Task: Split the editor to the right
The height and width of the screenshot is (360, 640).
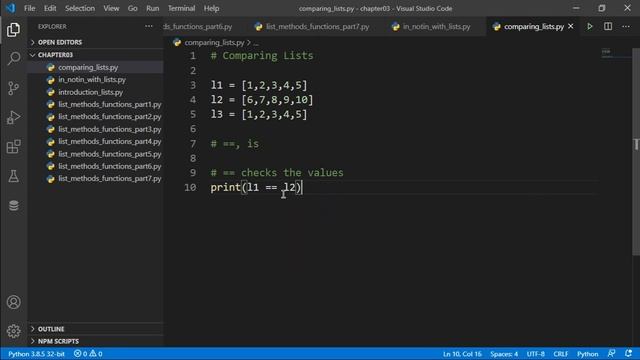Action: (x=608, y=27)
